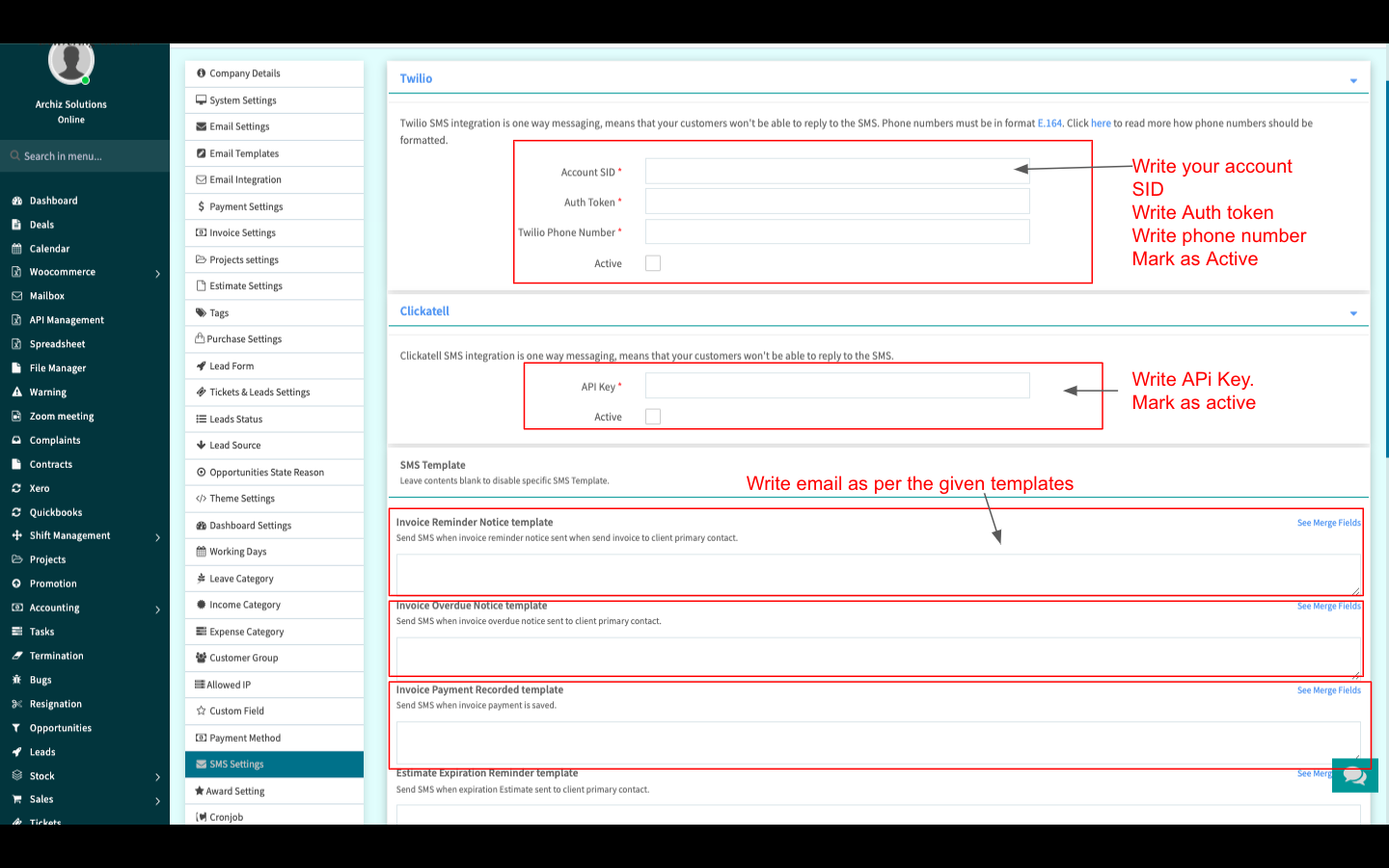Open the Payment Method settings item
1389x868 pixels.
tap(245, 738)
